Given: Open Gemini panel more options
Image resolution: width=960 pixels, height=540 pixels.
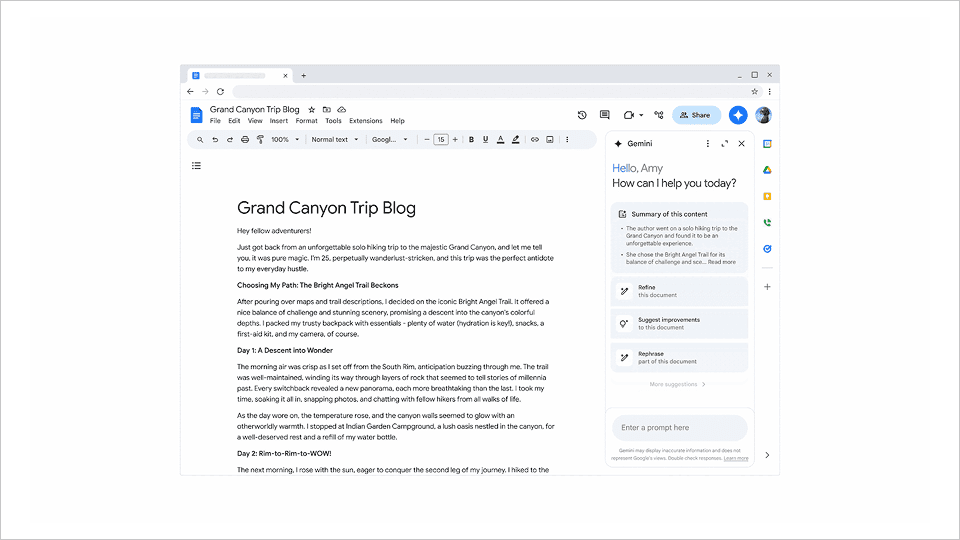Looking at the screenshot, I should pyautogui.click(x=708, y=143).
